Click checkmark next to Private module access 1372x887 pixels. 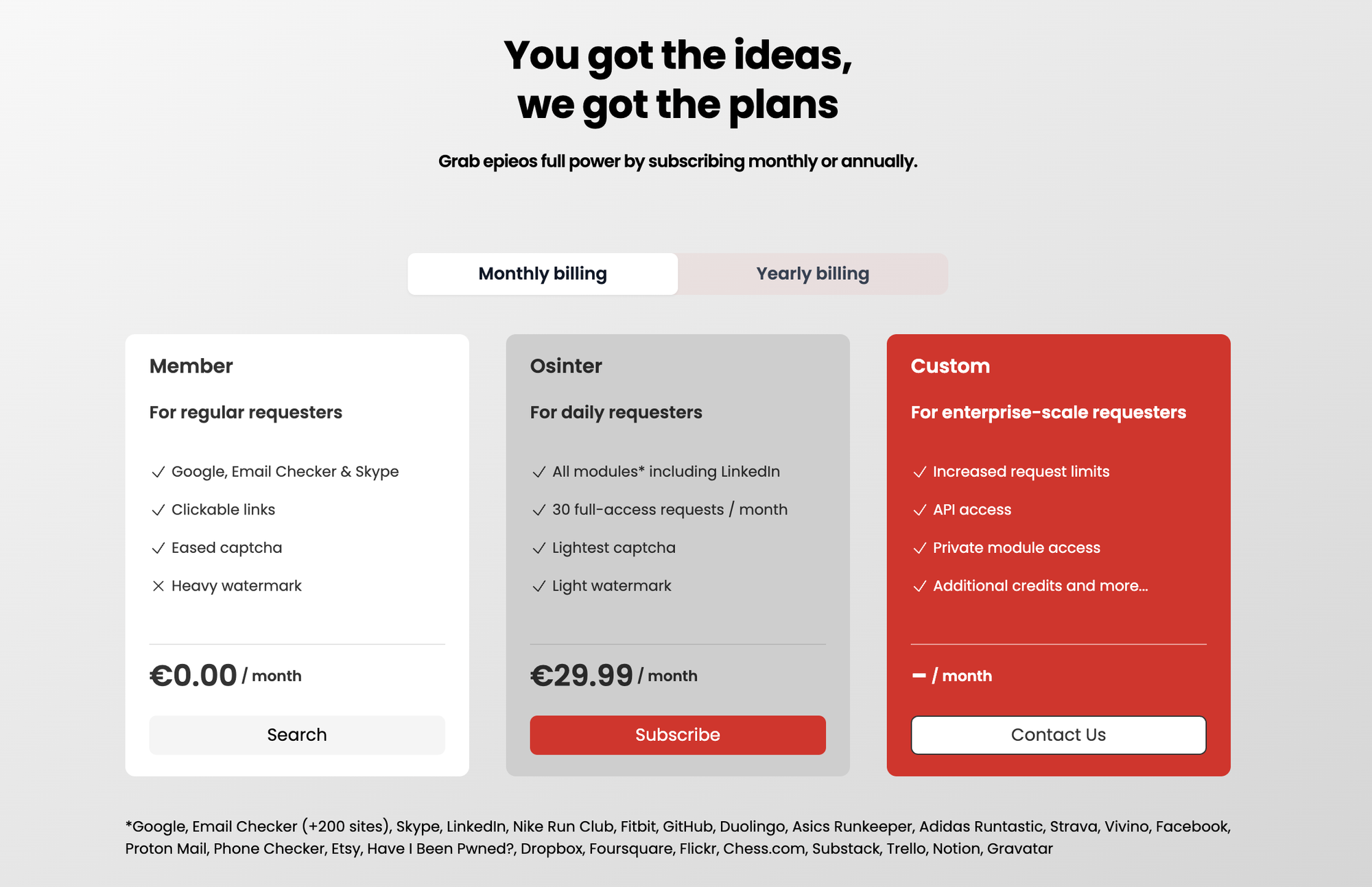coord(919,548)
